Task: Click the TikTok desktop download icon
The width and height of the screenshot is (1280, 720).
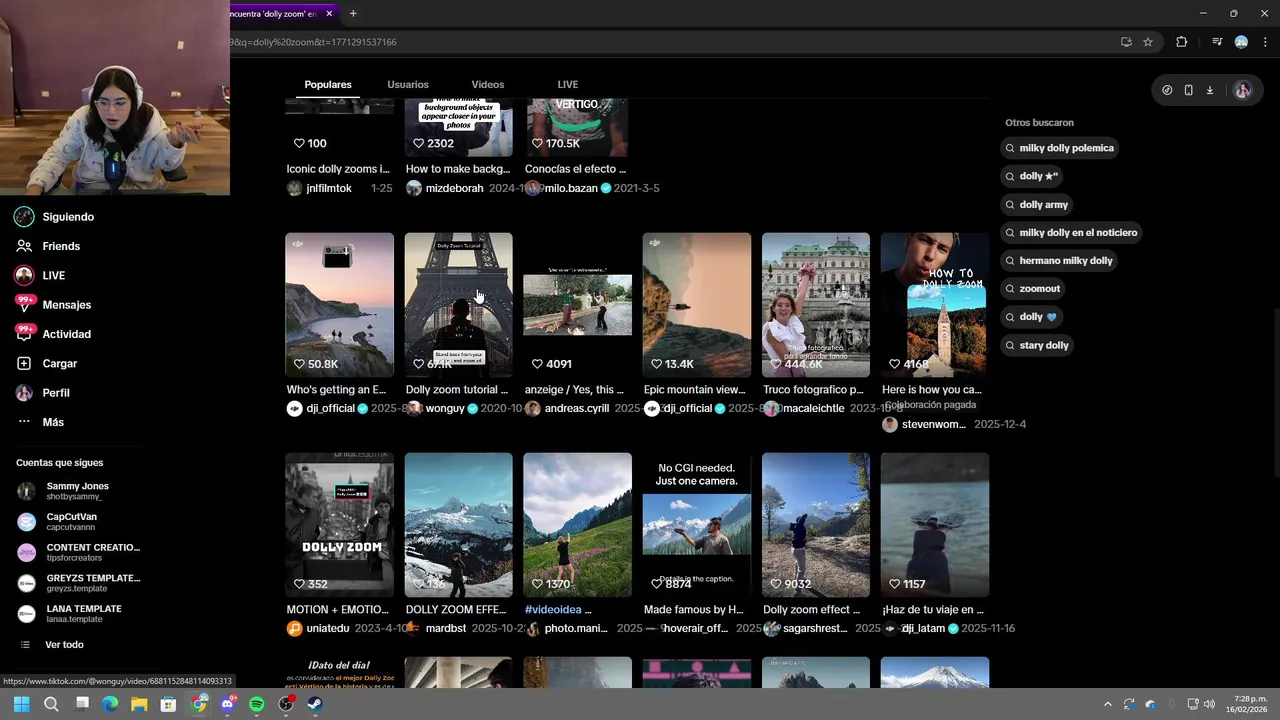Action: pos(1209,90)
